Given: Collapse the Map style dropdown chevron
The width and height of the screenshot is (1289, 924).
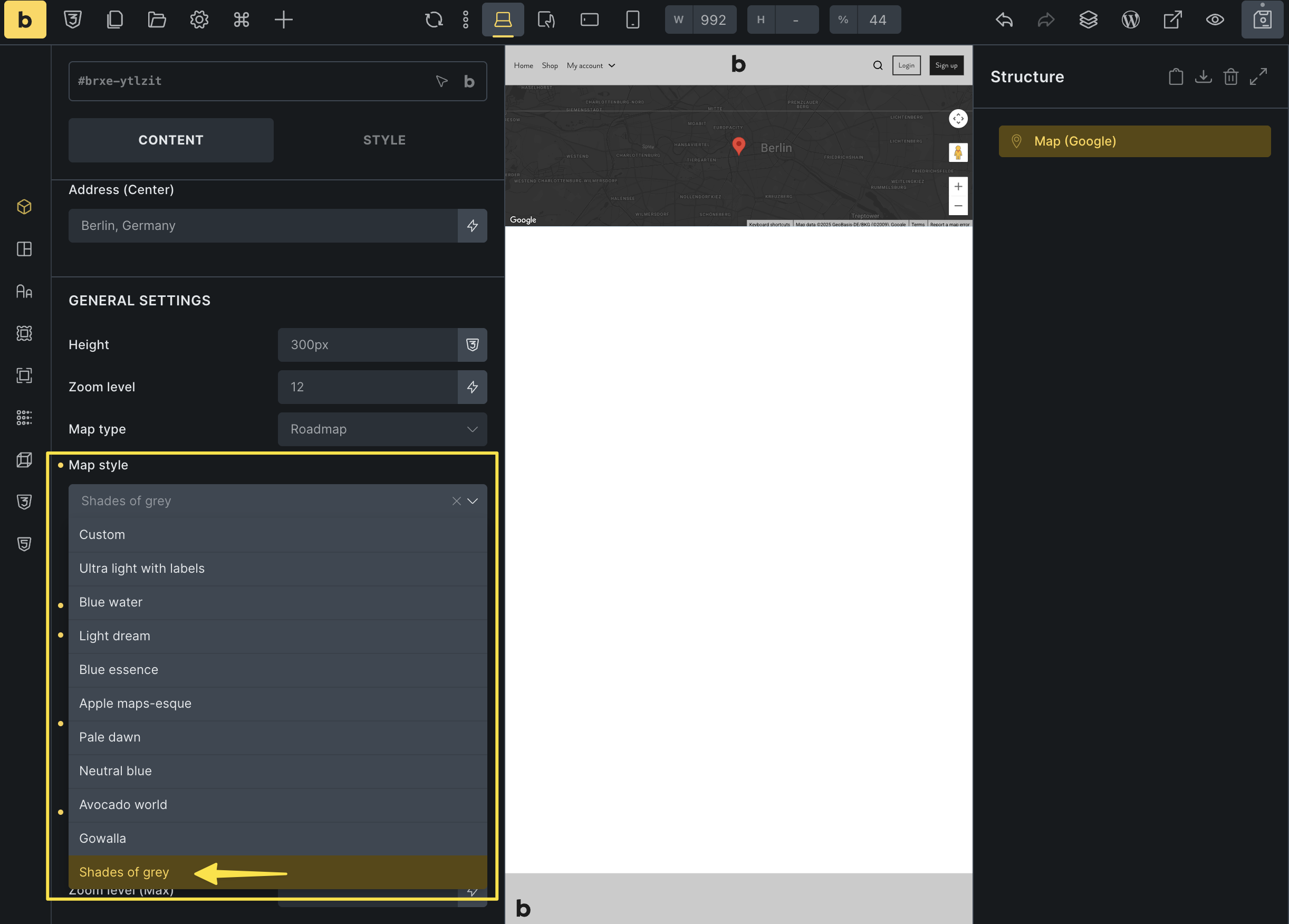Looking at the screenshot, I should pos(473,500).
